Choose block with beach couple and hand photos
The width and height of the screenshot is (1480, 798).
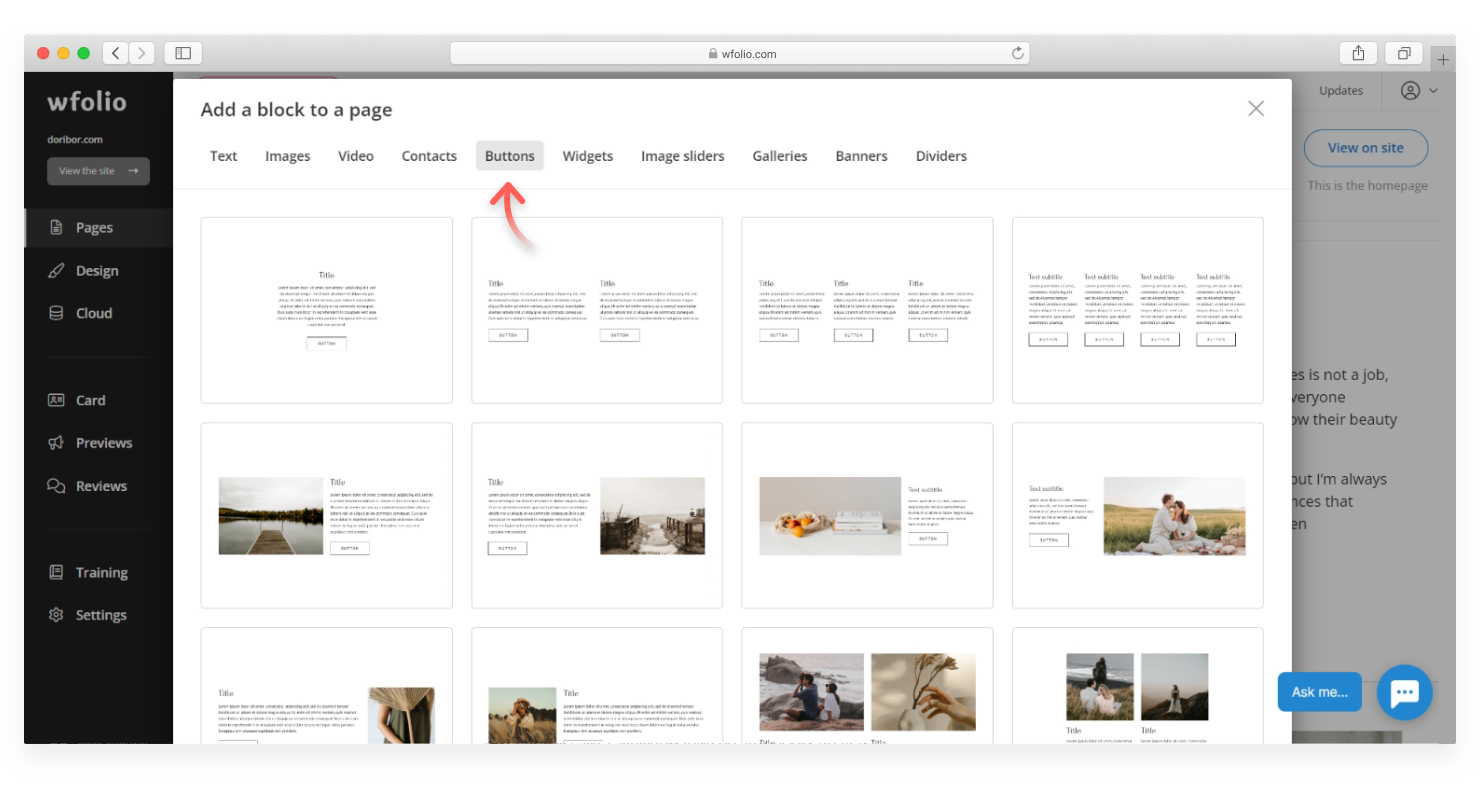(867, 686)
